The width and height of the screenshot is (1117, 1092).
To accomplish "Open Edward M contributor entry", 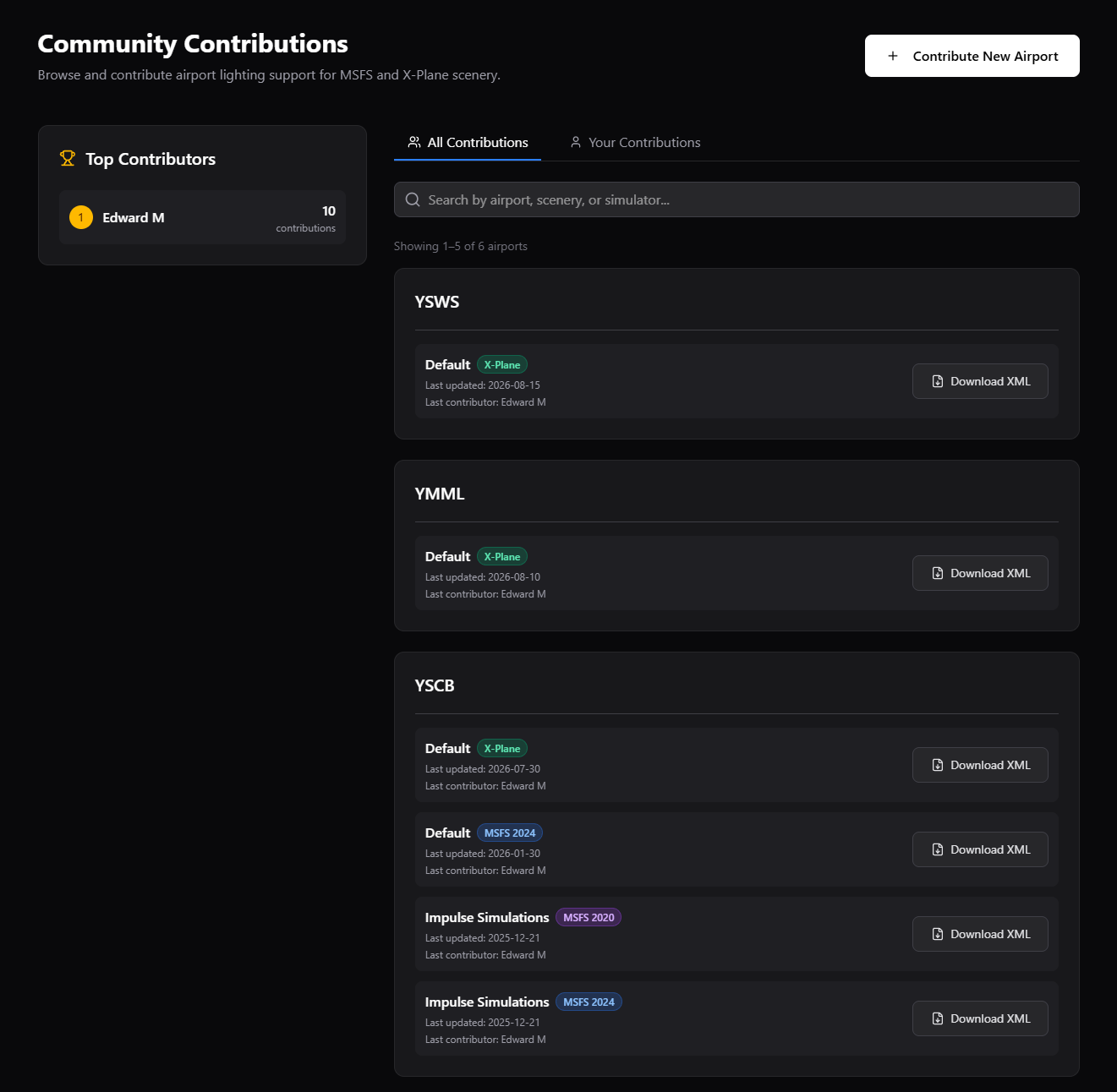I will [202, 217].
